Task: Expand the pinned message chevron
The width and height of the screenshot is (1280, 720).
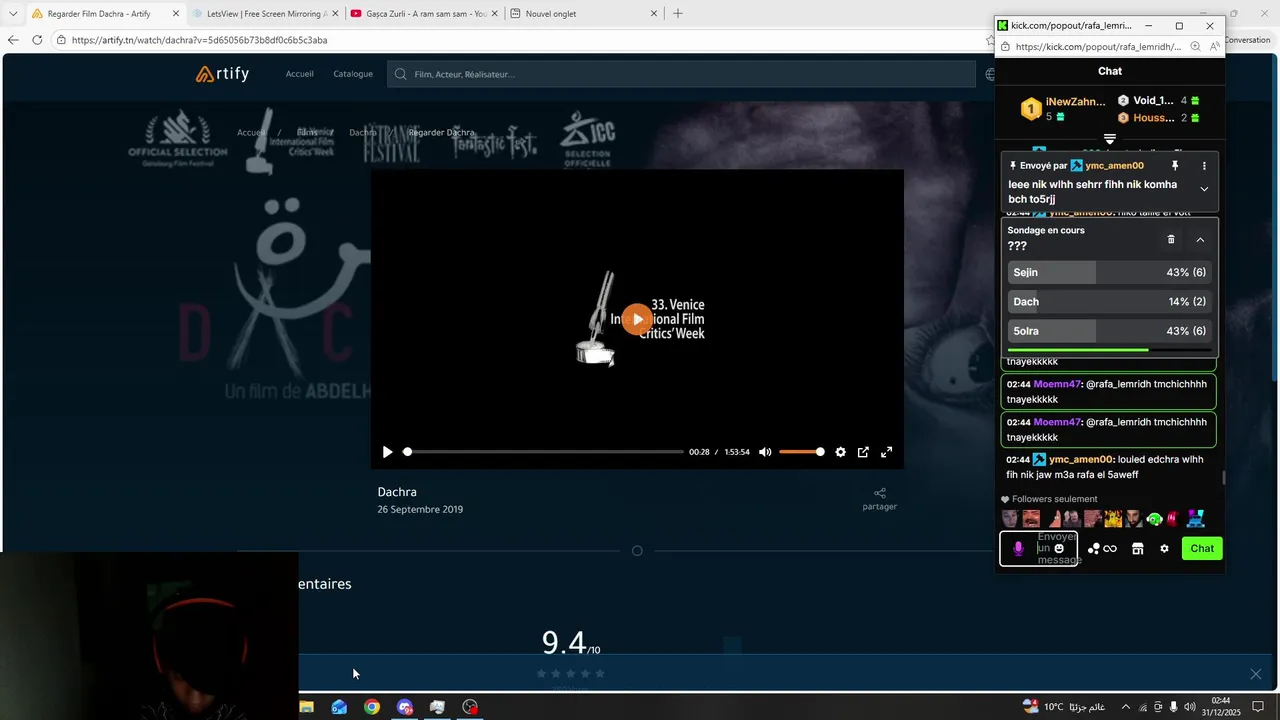Action: [x=1204, y=189]
